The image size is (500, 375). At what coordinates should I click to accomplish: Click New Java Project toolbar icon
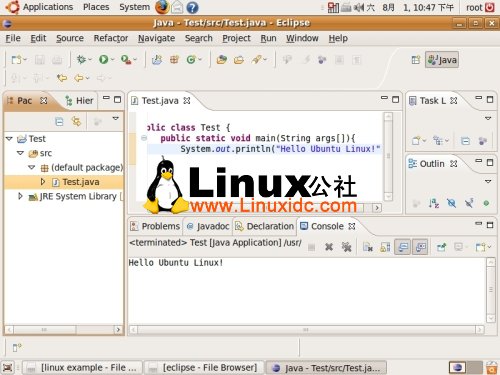(157, 60)
